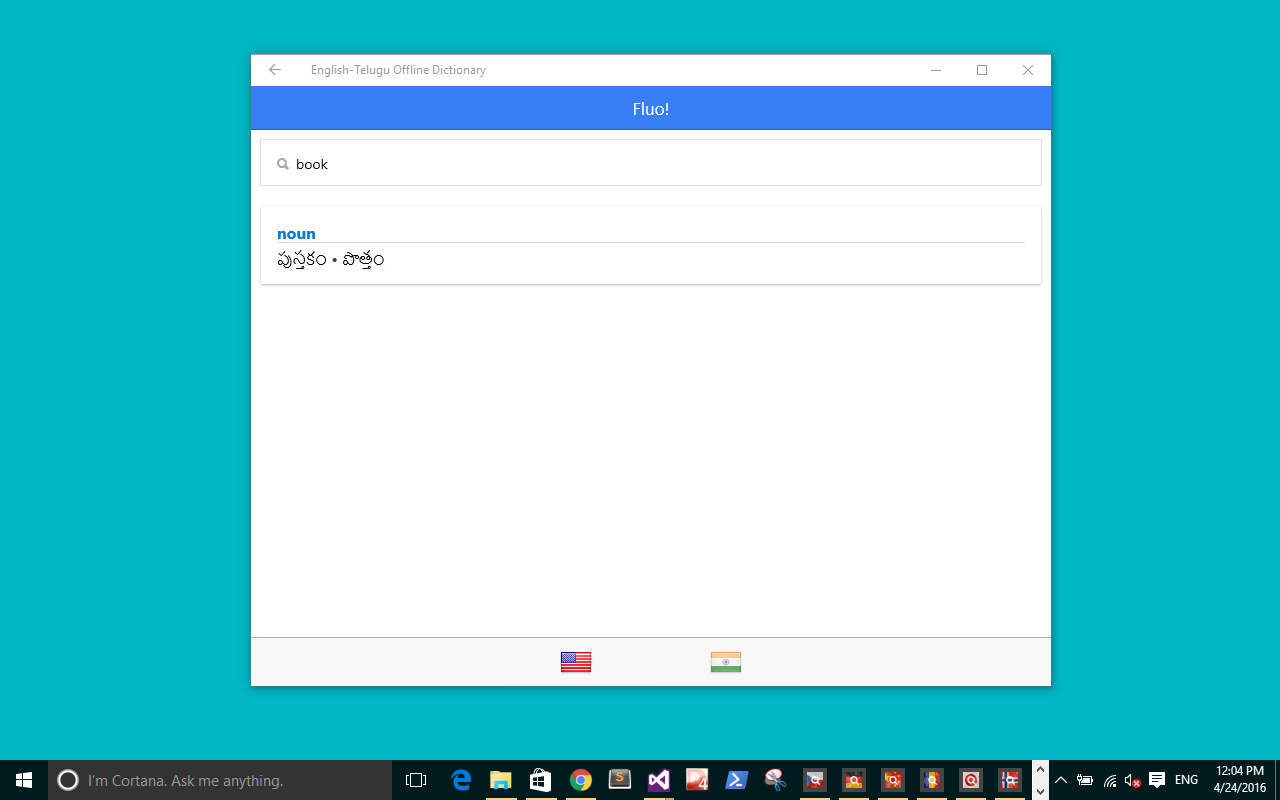Click the muted volume tray icon
Viewport: 1280px width, 800px height.
[x=1133, y=780]
